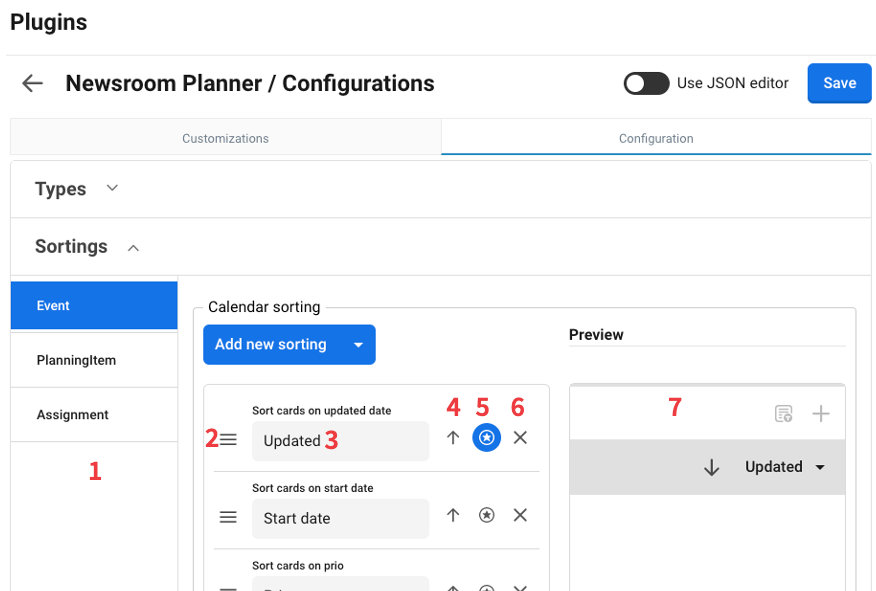
Task: Open the Updated dropdown in Preview
Action: pos(785,467)
